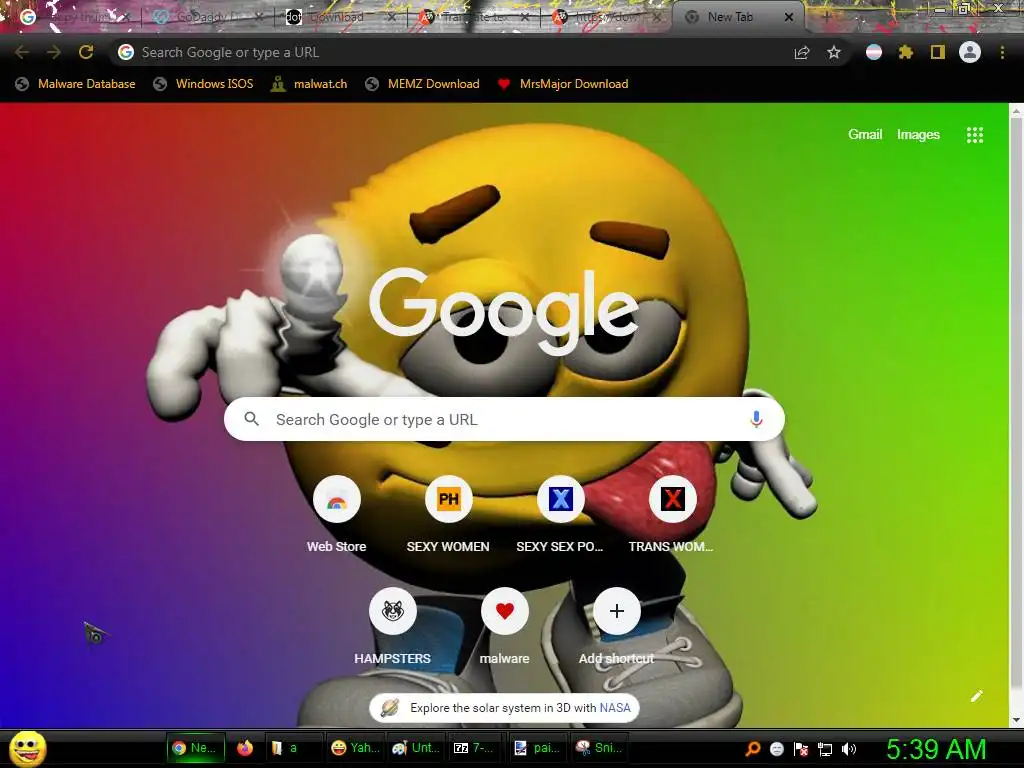
Task: Open the HAMPSTERS shortcut
Action: pos(392,627)
